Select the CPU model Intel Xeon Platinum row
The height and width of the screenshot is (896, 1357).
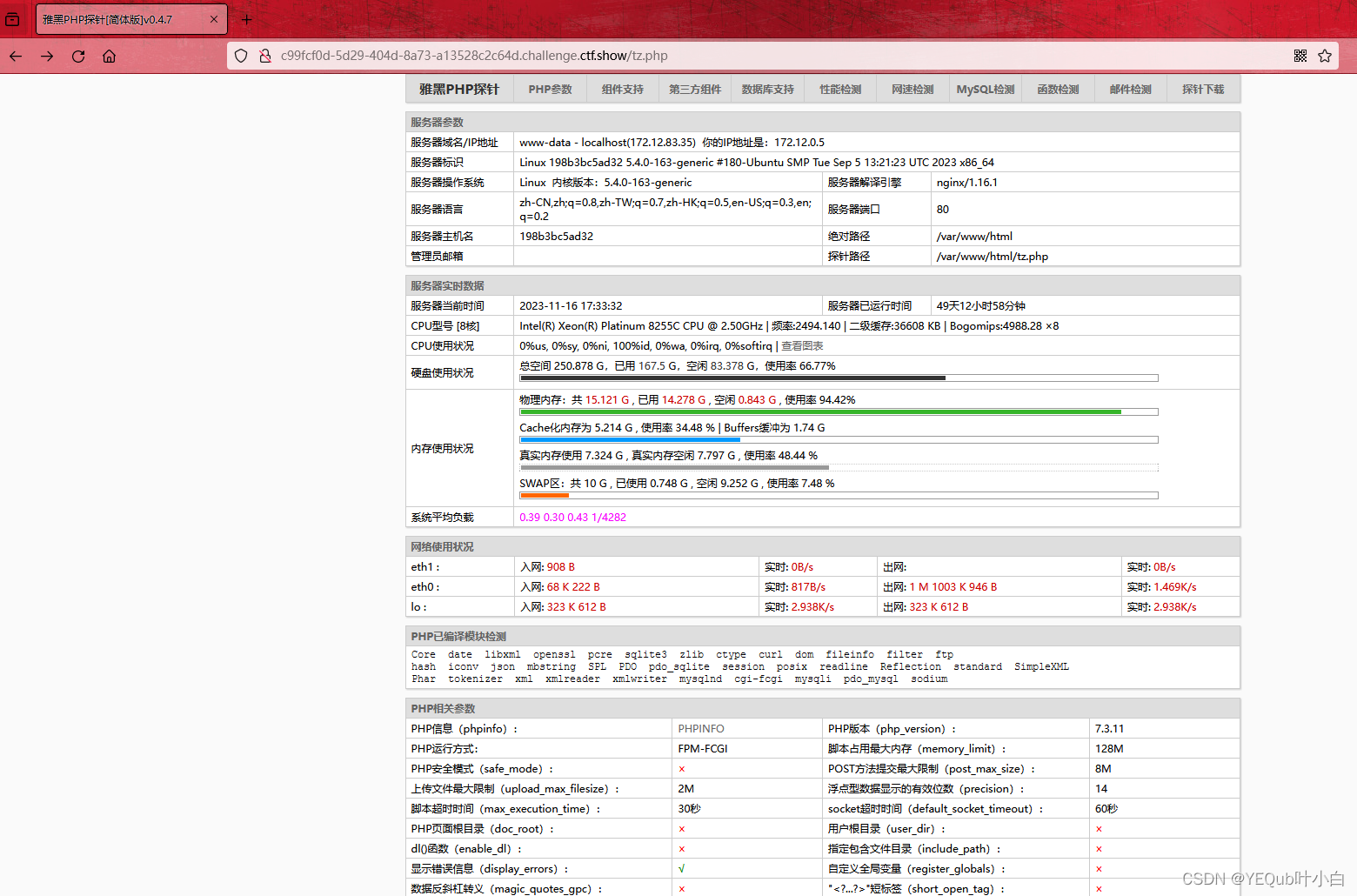[x=823, y=326]
